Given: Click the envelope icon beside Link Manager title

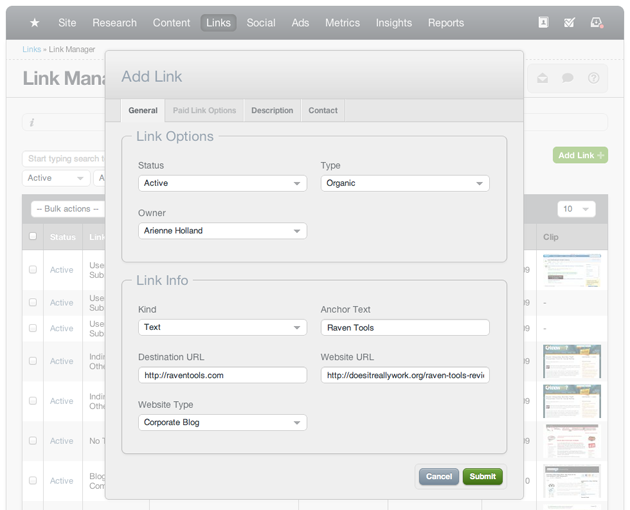Looking at the screenshot, I should click(542, 78).
